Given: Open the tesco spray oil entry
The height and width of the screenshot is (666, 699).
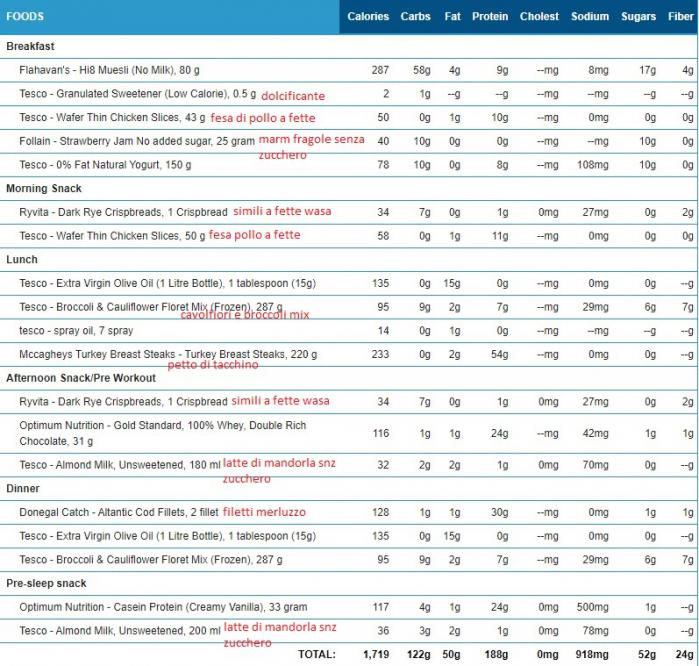Looking at the screenshot, I should coord(76,330).
